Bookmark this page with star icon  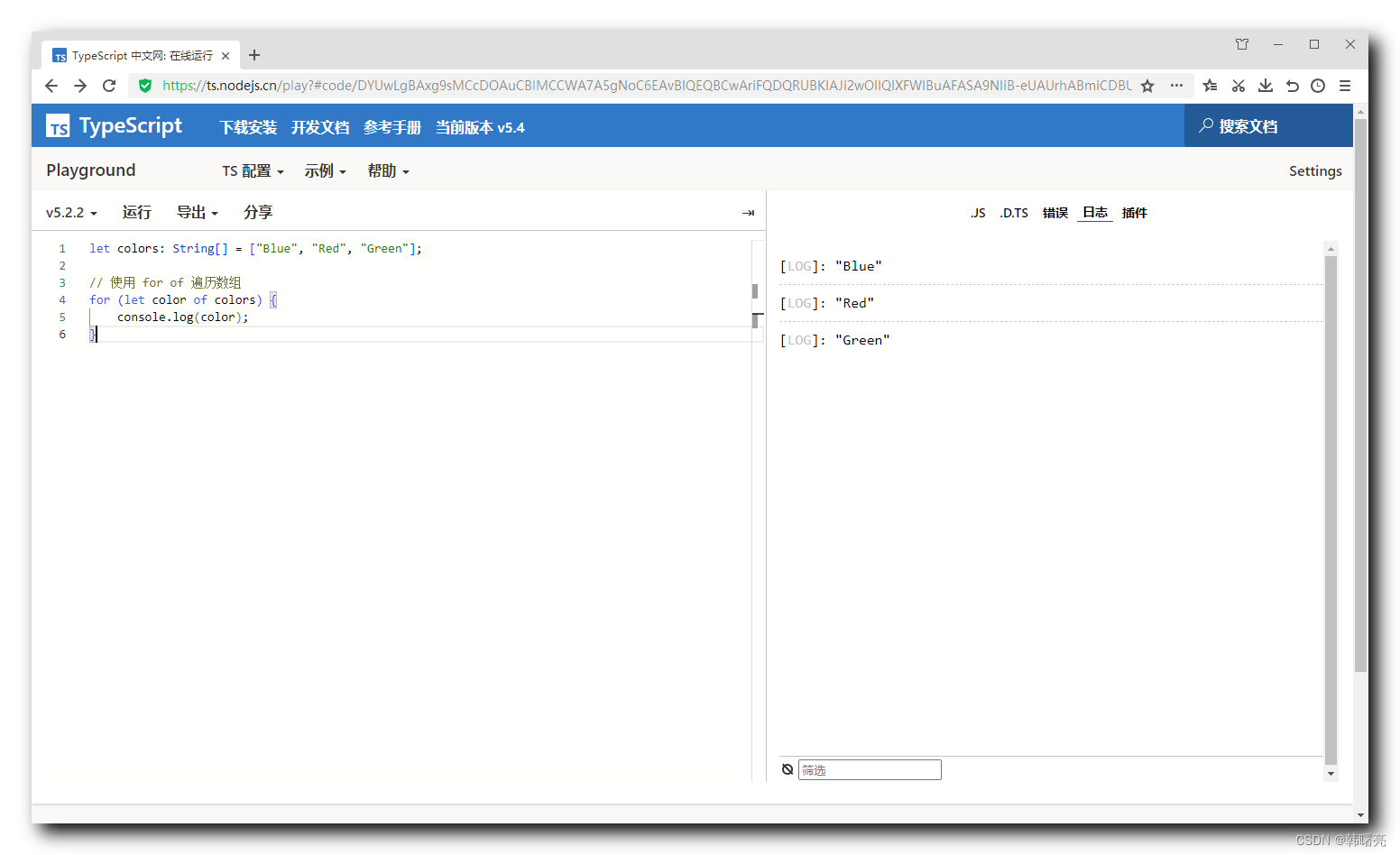point(1147,86)
